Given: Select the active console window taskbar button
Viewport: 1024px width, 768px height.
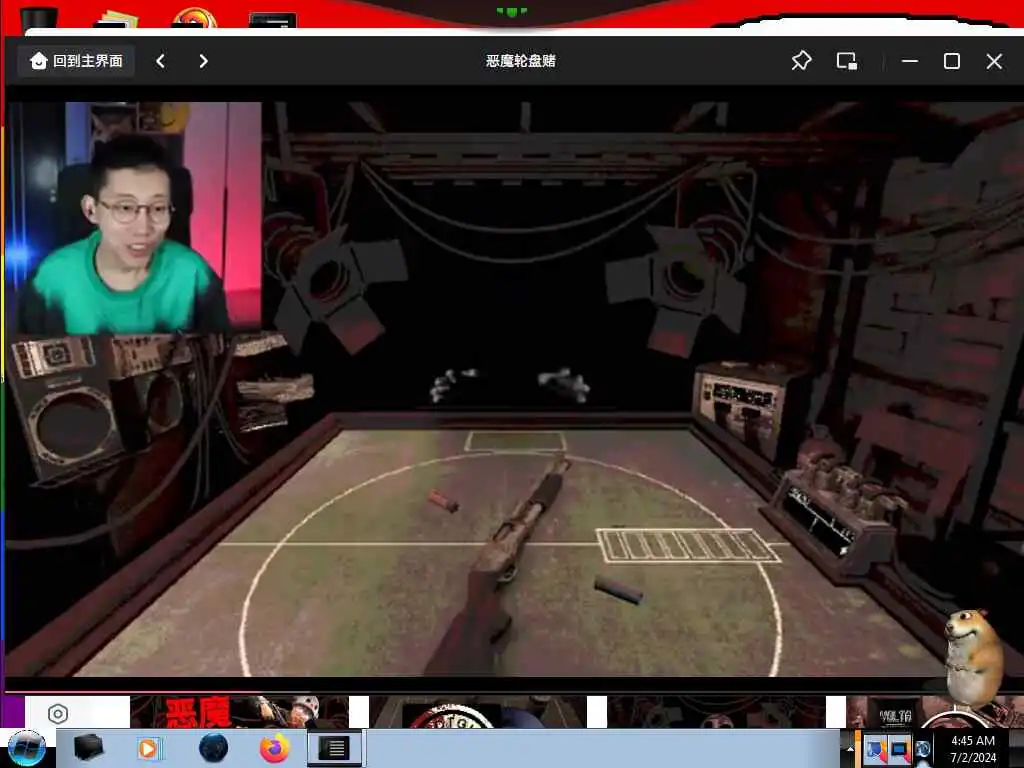Looking at the screenshot, I should pos(334,748).
